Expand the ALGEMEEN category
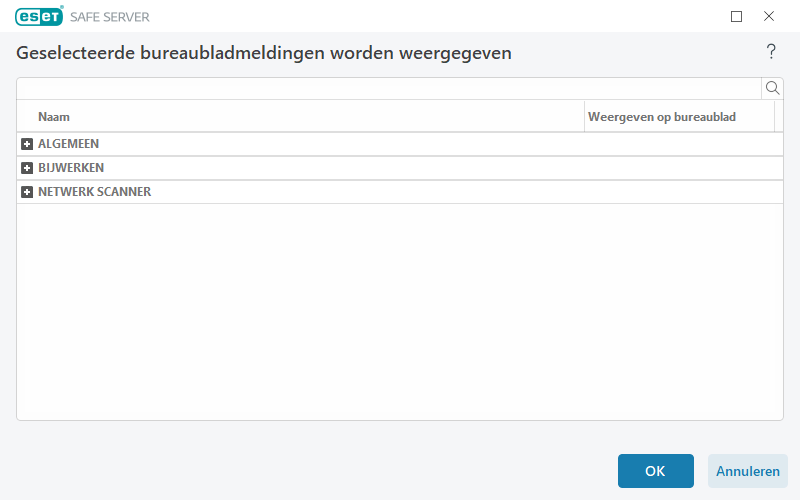Image resolution: width=800 pixels, height=500 pixels. click(x=27, y=144)
